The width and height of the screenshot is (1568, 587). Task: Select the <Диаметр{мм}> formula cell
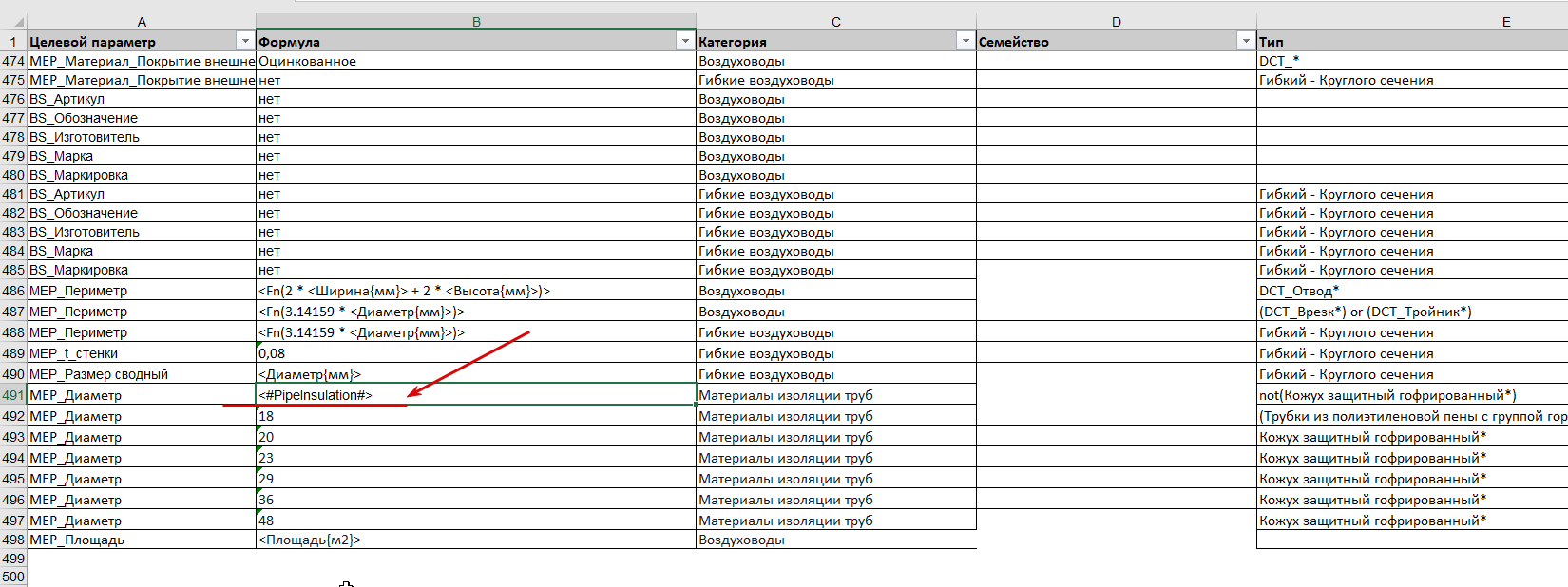click(476, 374)
